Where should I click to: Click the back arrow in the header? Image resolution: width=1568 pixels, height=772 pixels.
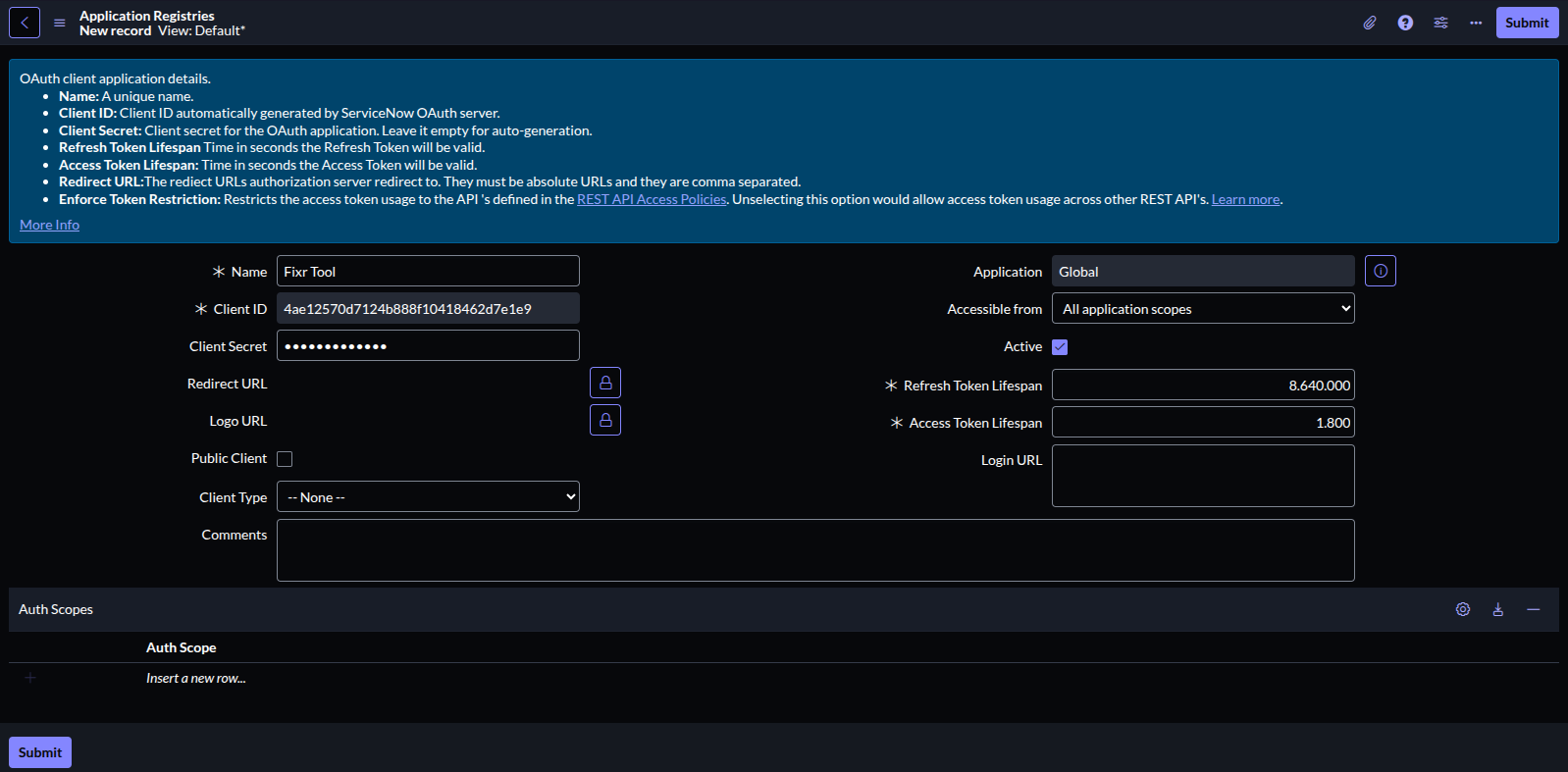[x=25, y=23]
